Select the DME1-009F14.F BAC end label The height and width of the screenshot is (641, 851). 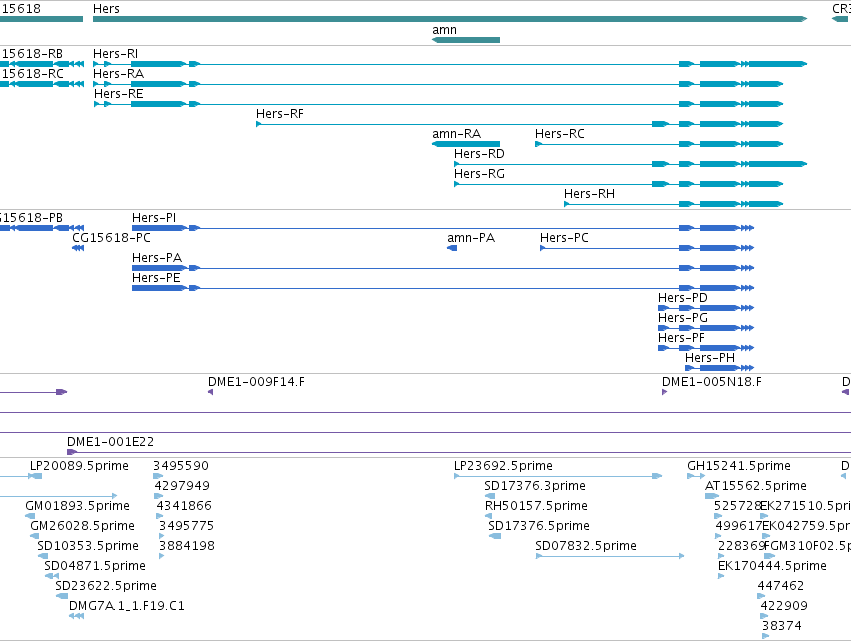point(256,382)
